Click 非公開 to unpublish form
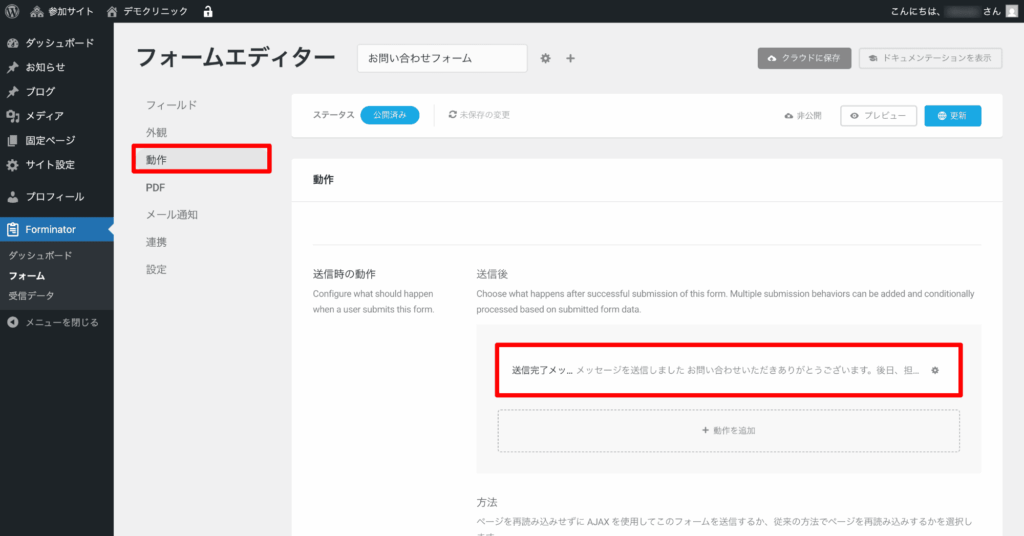Viewport: 1024px width, 536px height. (803, 116)
